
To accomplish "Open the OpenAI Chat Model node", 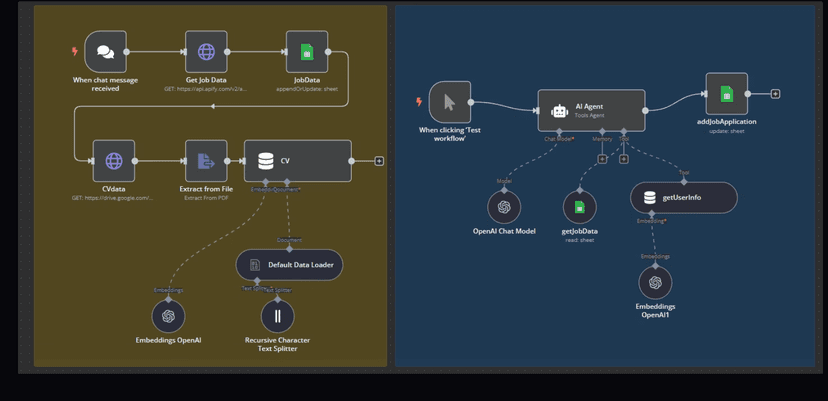I will (504, 207).
